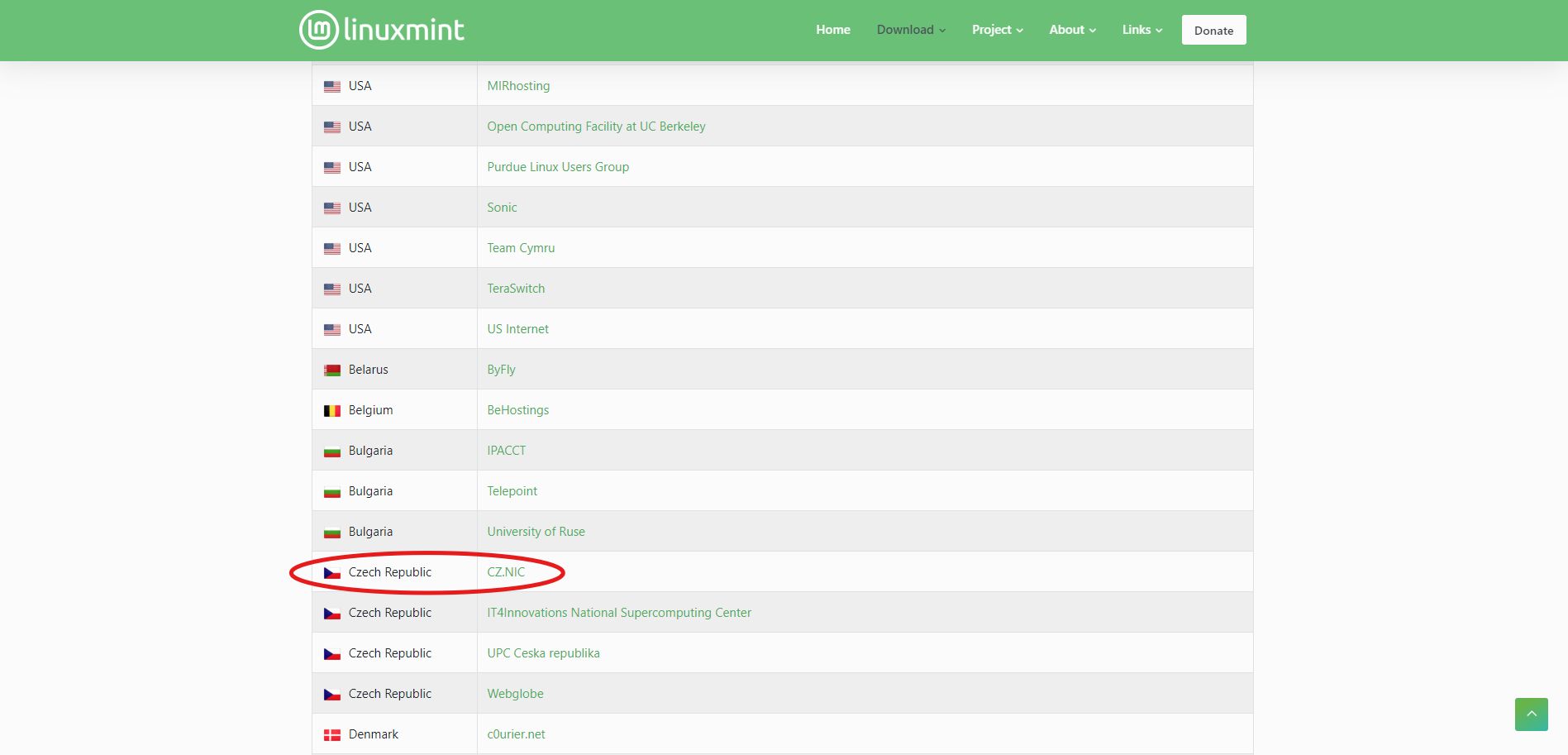Go to the Home menu item
The width and height of the screenshot is (1568, 755).
(x=832, y=30)
